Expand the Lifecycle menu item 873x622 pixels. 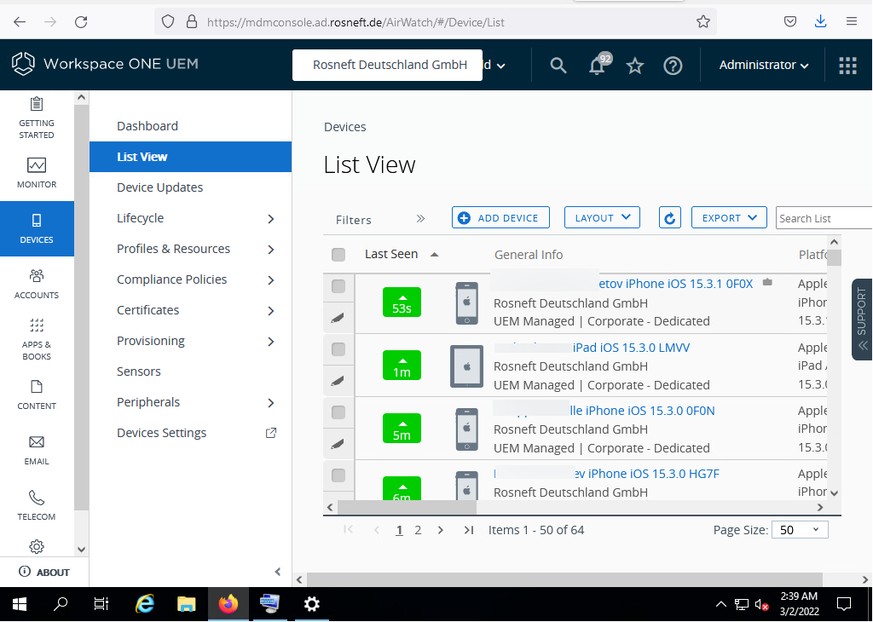click(195, 218)
